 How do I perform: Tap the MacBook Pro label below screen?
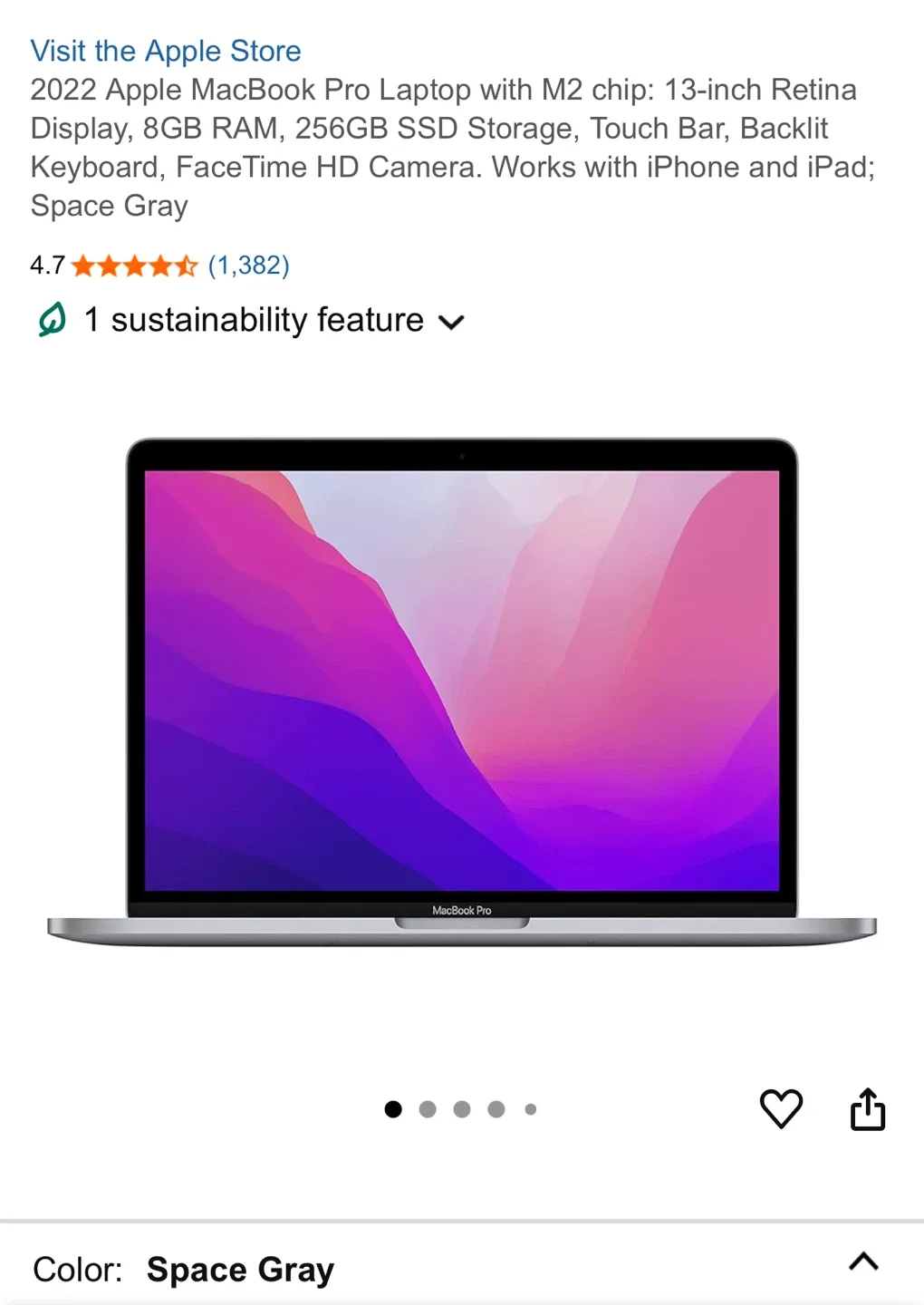[x=462, y=910]
